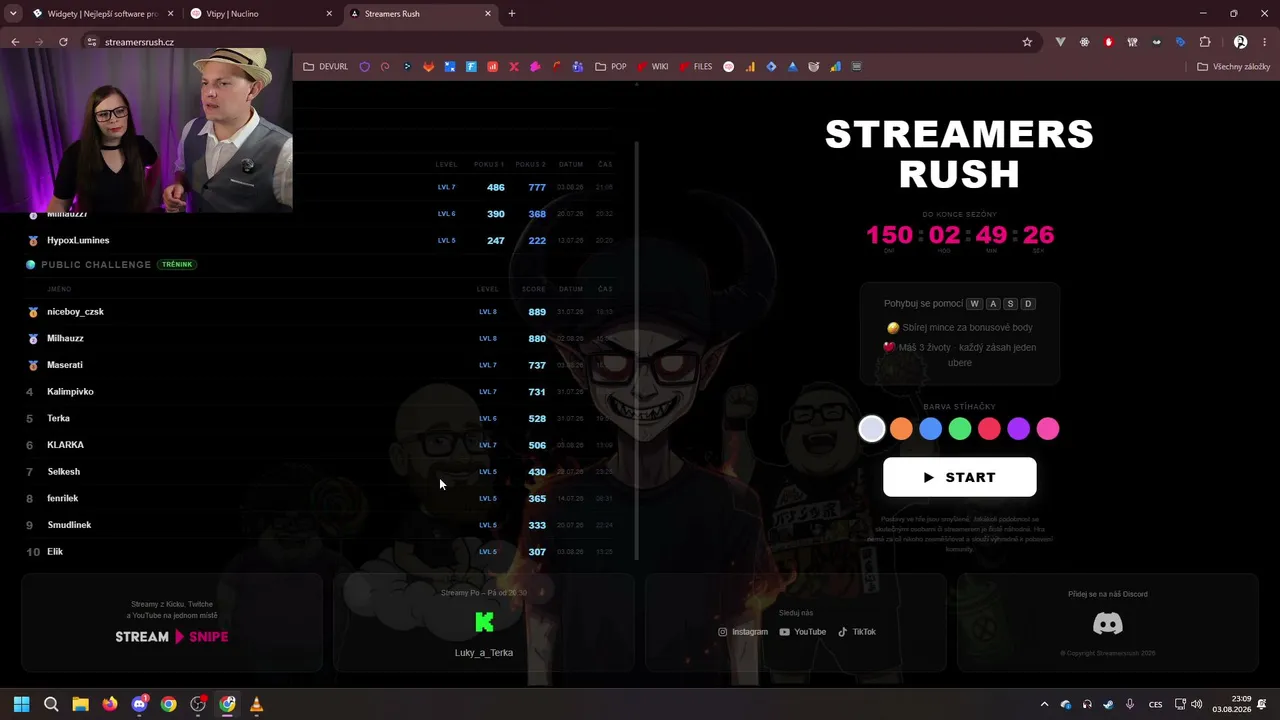The width and height of the screenshot is (1280, 720).
Task: Click the leaderboard vertical scrollbar
Action: (x=637, y=350)
